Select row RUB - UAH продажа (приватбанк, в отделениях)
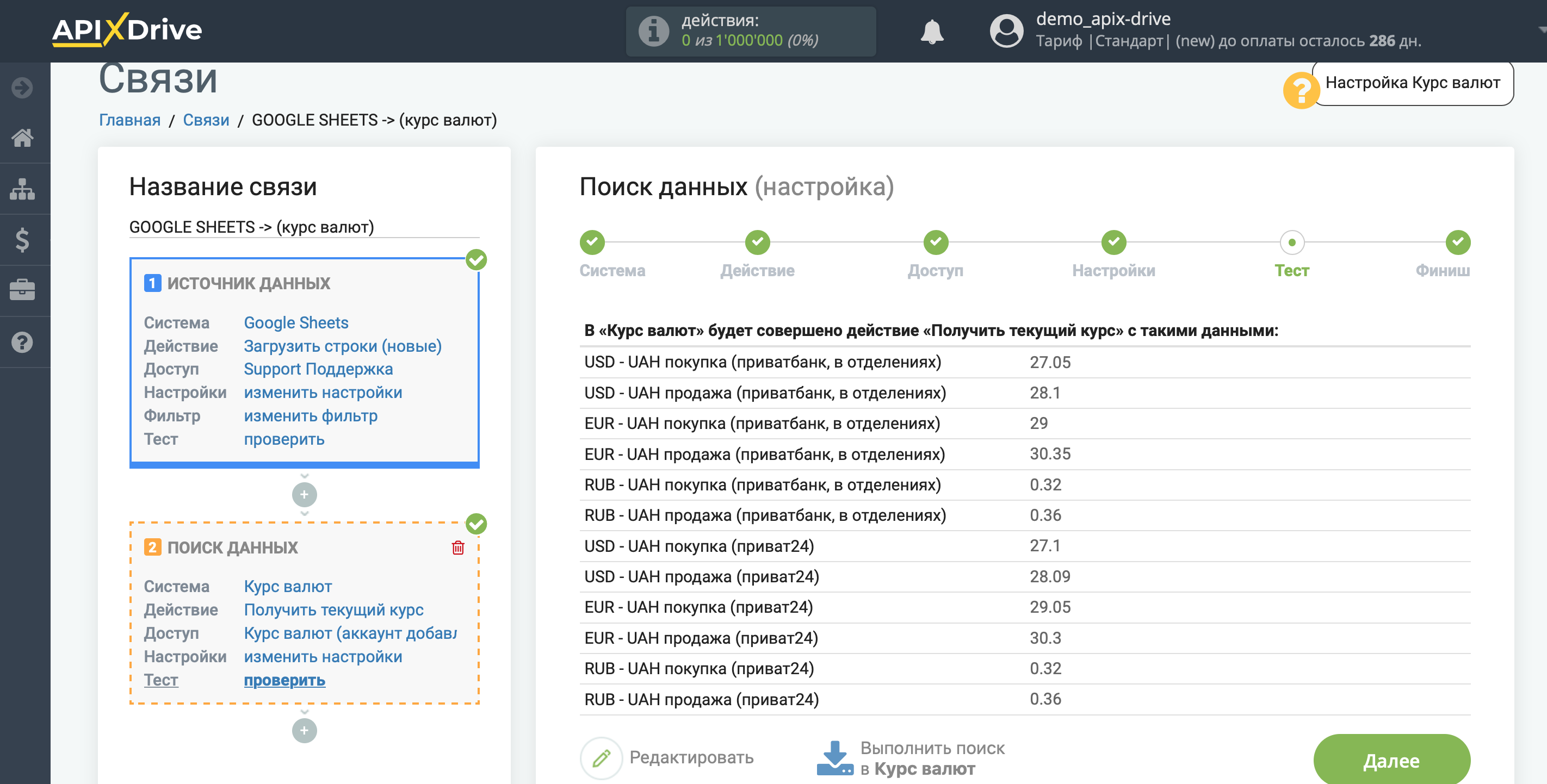1547x784 pixels. pos(1024,515)
